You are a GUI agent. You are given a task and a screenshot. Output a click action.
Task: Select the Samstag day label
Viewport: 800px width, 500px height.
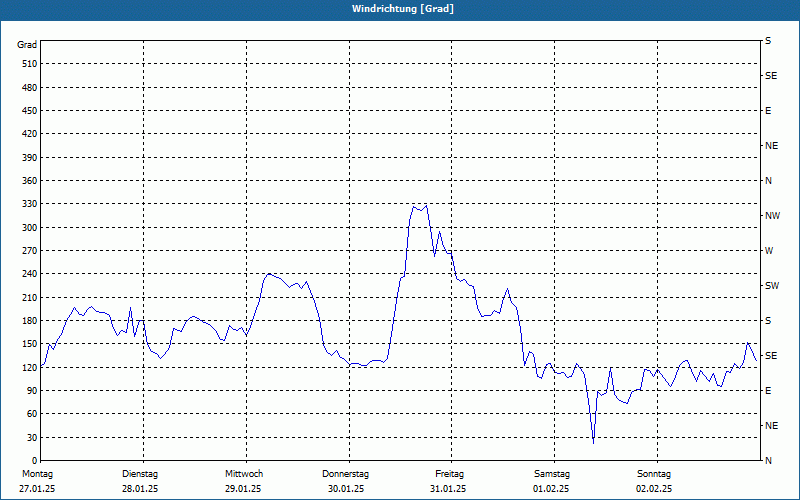click(552, 474)
